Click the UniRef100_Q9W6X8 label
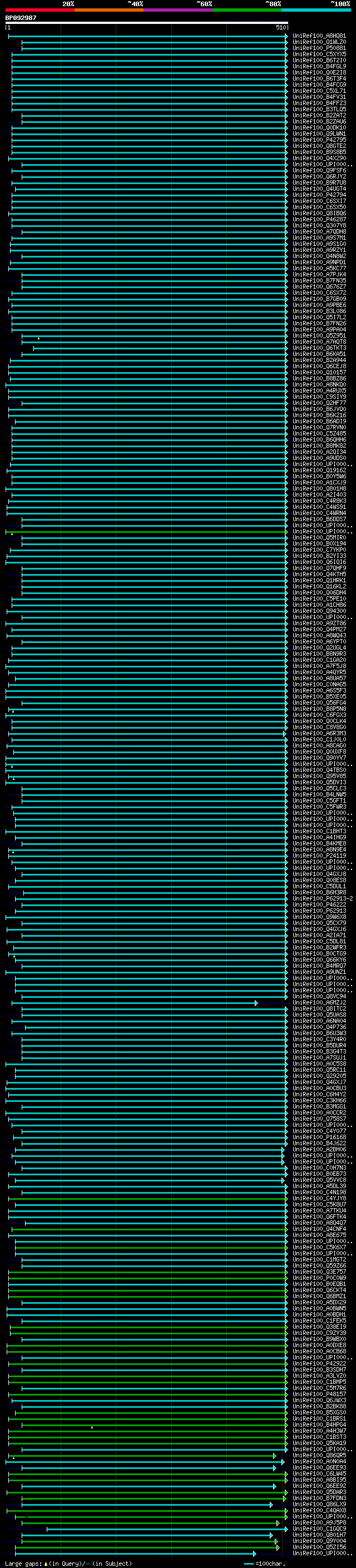 click(x=319, y=917)
